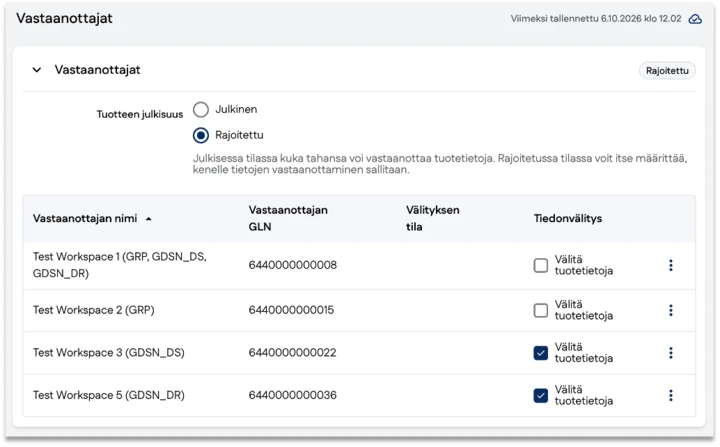Click the GLN value 6440000000036
Screen dimensions: 720x447
coord(292,395)
